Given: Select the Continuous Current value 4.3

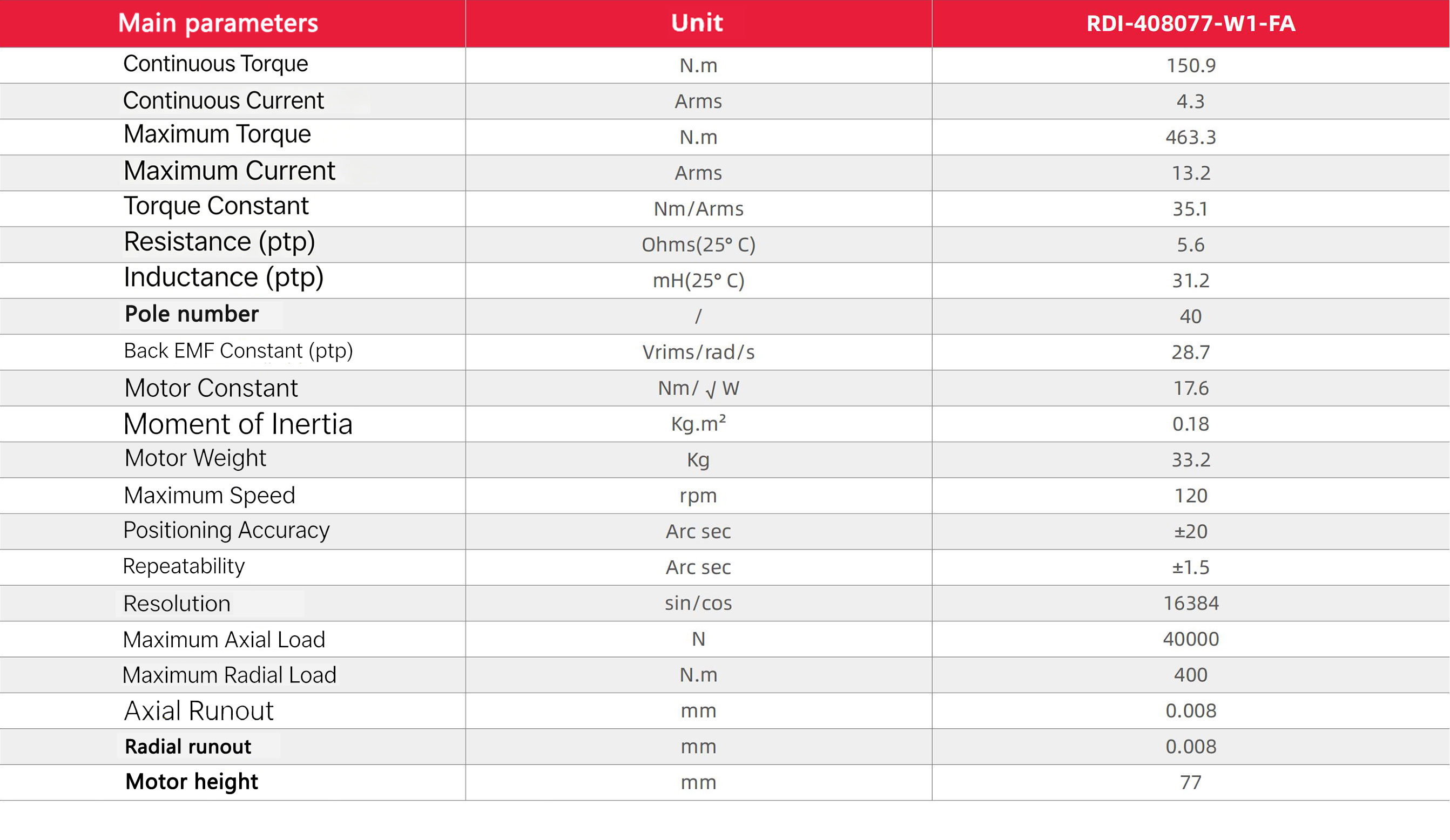Looking at the screenshot, I should [1190, 101].
